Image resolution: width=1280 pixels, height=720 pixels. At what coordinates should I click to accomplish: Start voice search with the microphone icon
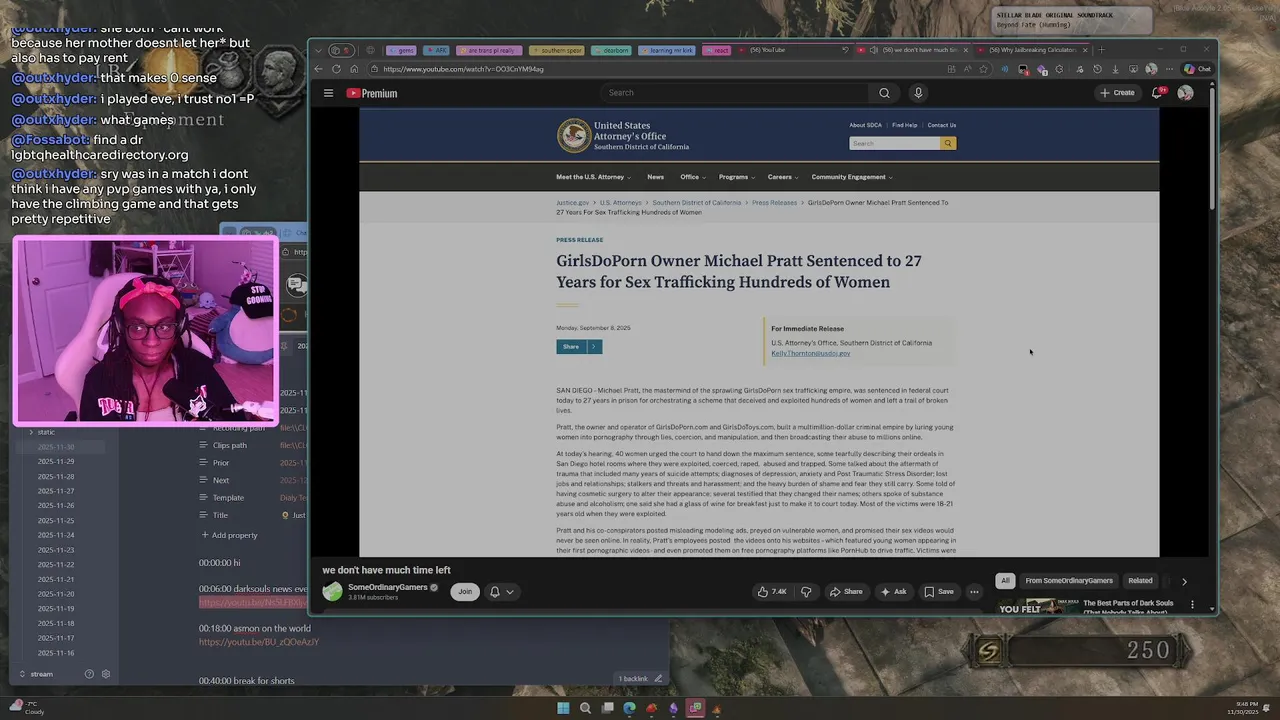tap(918, 93)
